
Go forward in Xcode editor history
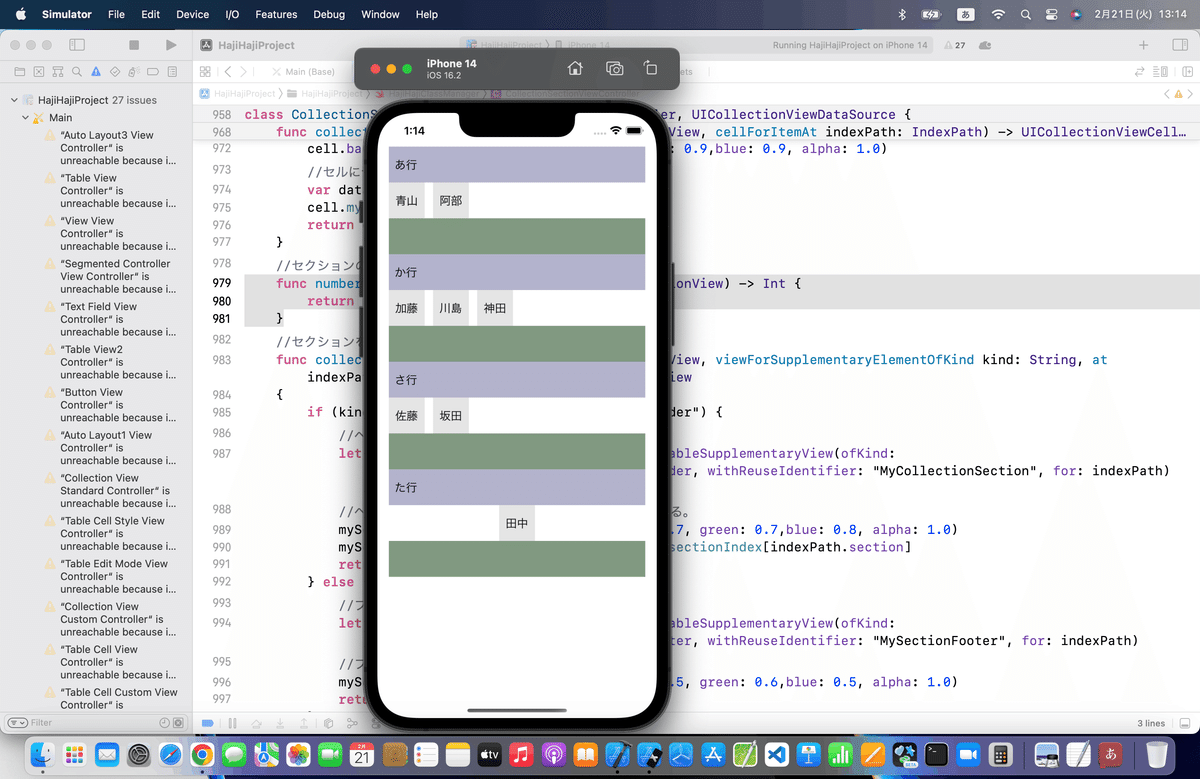pos(242,72)
